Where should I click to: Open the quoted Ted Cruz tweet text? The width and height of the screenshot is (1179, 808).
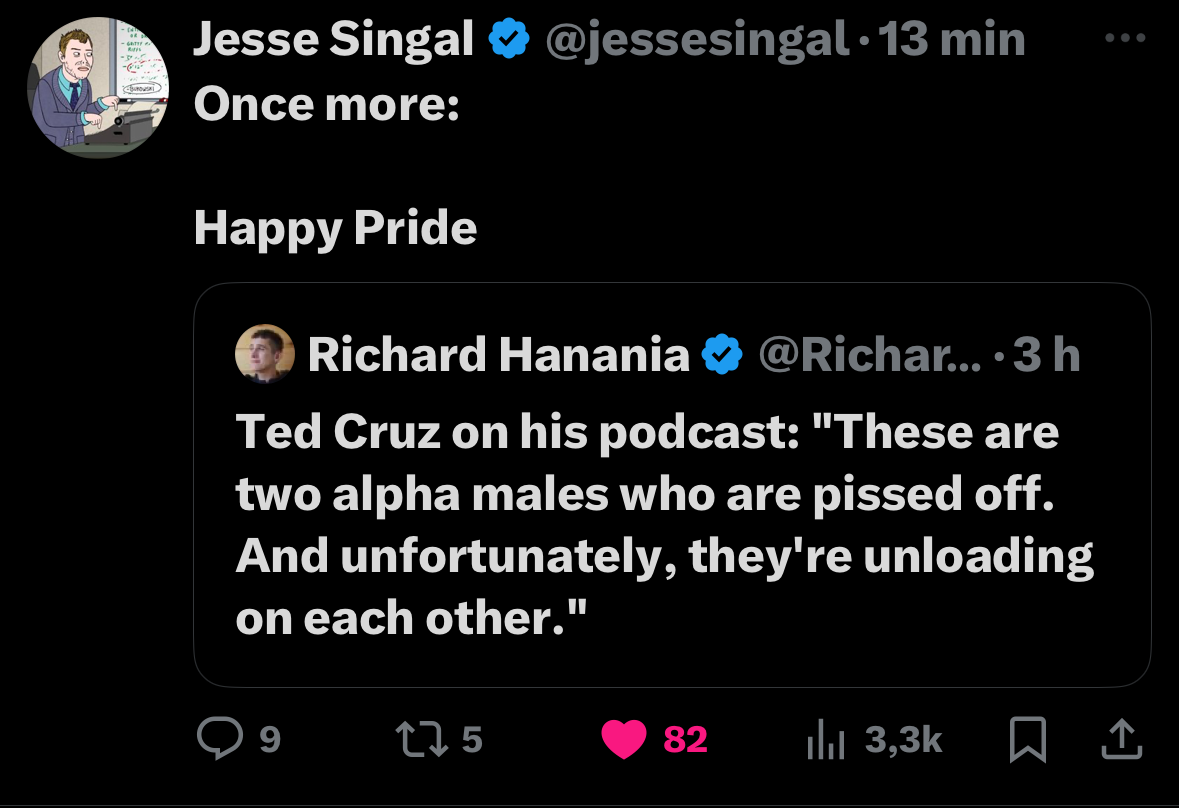pos(664,525)
